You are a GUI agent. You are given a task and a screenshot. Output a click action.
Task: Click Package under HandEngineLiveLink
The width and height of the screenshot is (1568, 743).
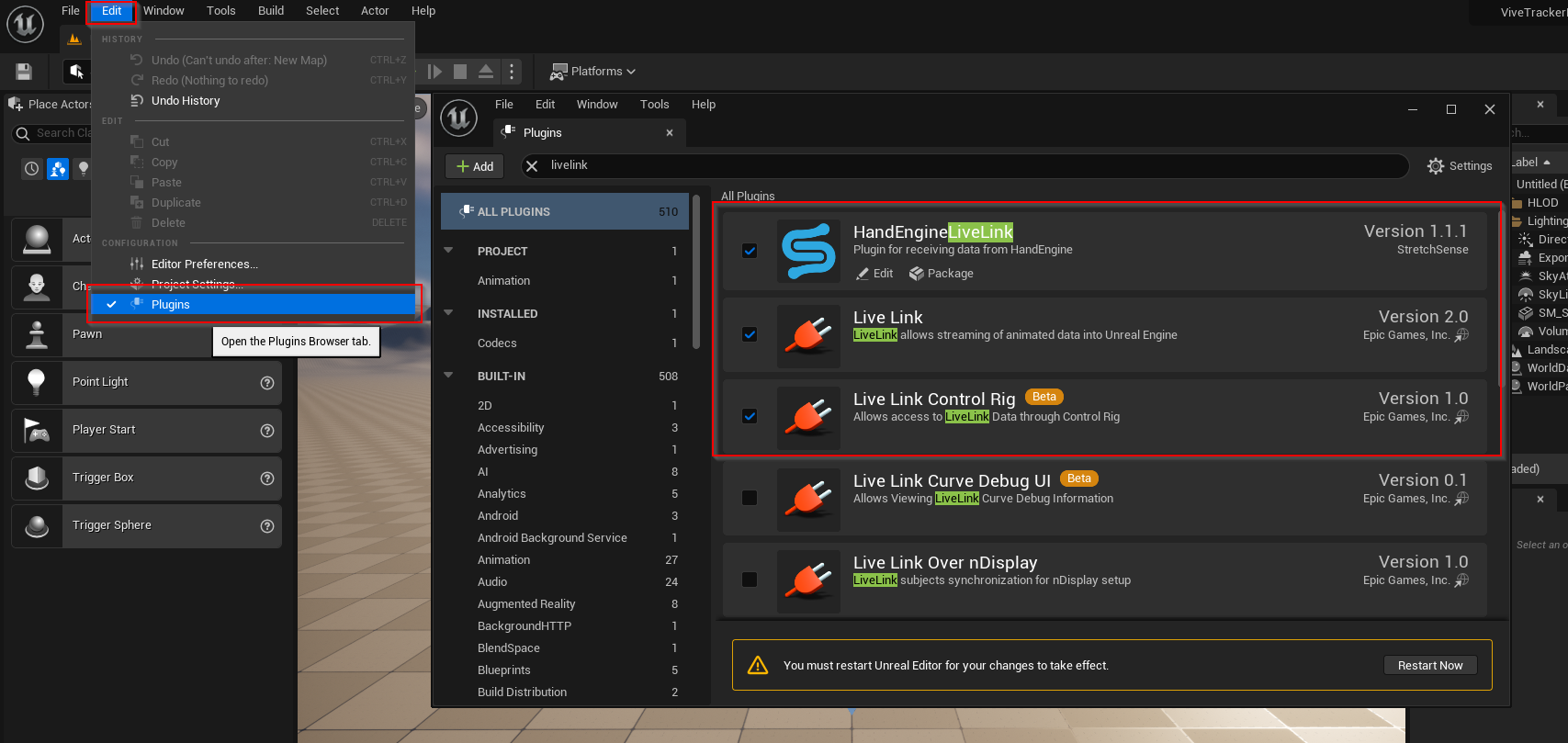click(x=941, y=274)
